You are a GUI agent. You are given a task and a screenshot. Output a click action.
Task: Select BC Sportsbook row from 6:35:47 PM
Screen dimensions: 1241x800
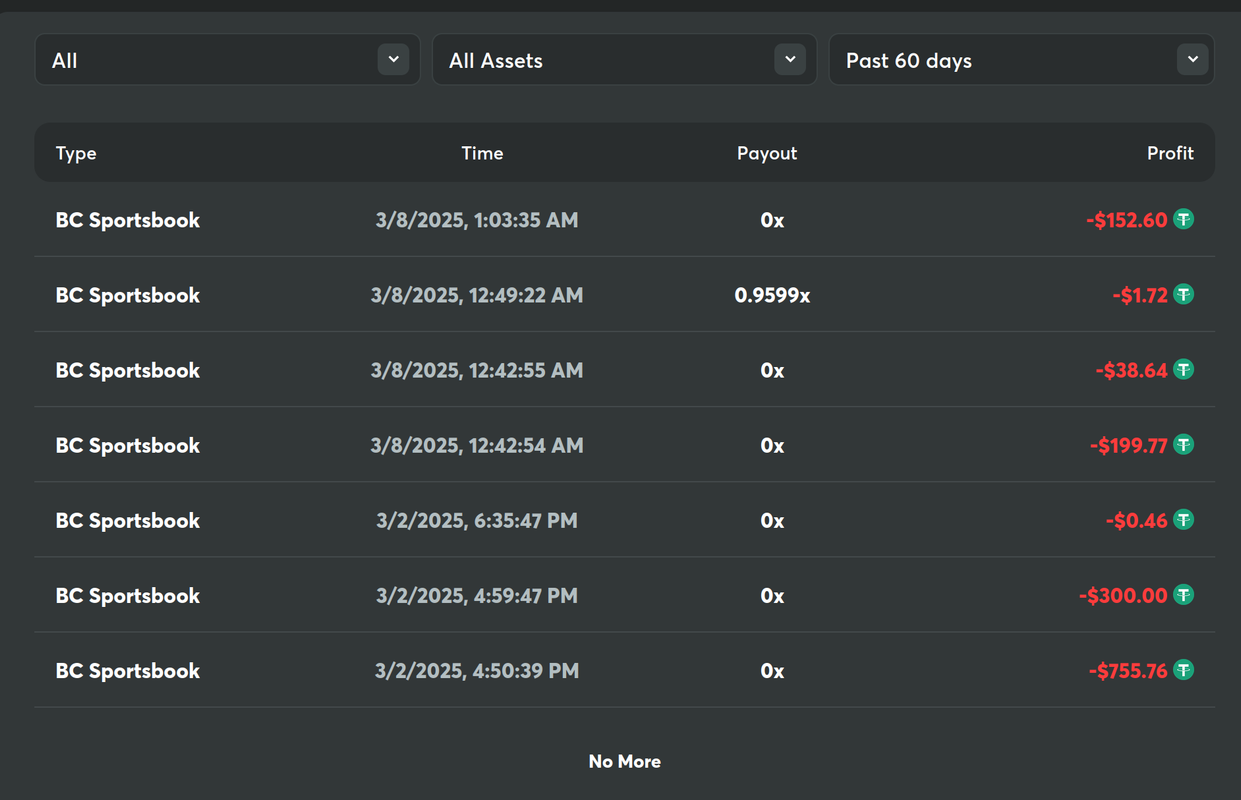coord(625,519)
